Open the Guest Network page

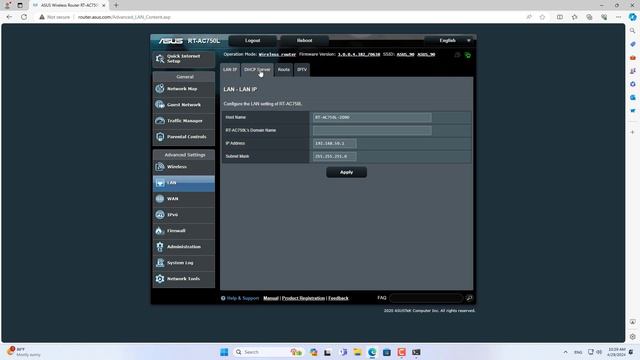(184, 104)
